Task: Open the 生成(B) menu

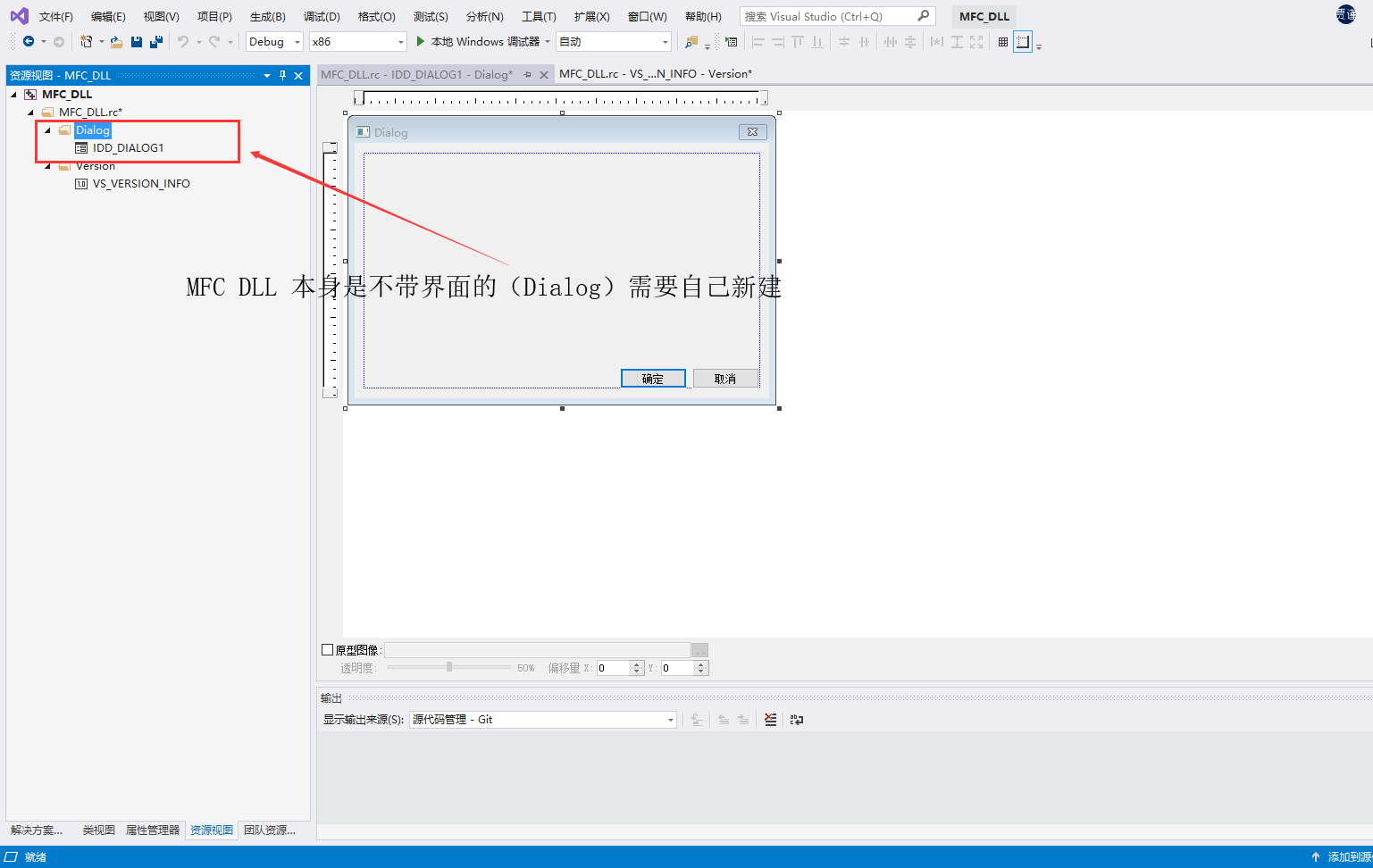Action: coord(267,16)
